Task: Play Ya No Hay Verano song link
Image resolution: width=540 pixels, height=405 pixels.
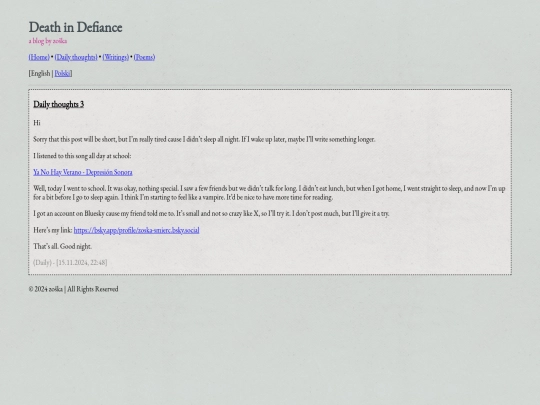Action: pos(83,172)
